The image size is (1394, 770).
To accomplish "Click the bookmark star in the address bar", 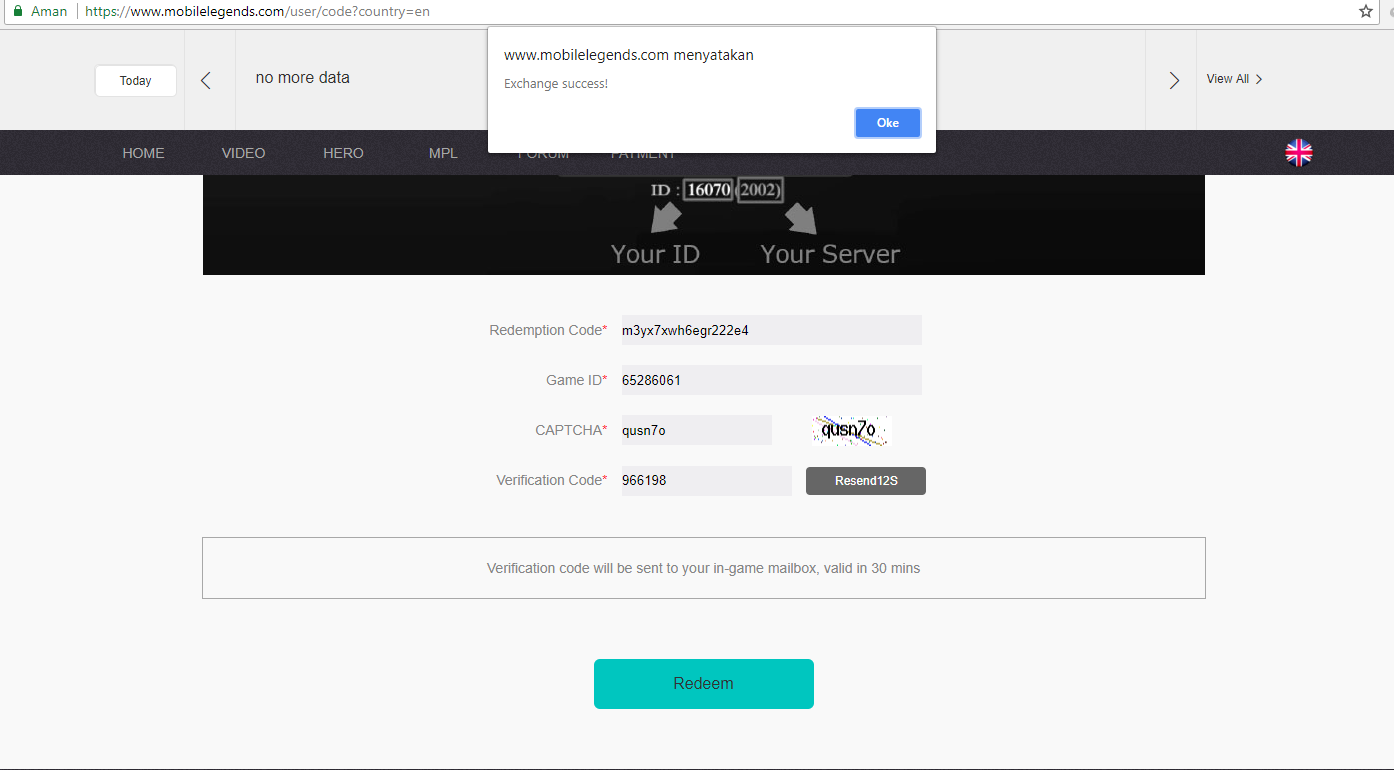I will [x=1366, y=11].
